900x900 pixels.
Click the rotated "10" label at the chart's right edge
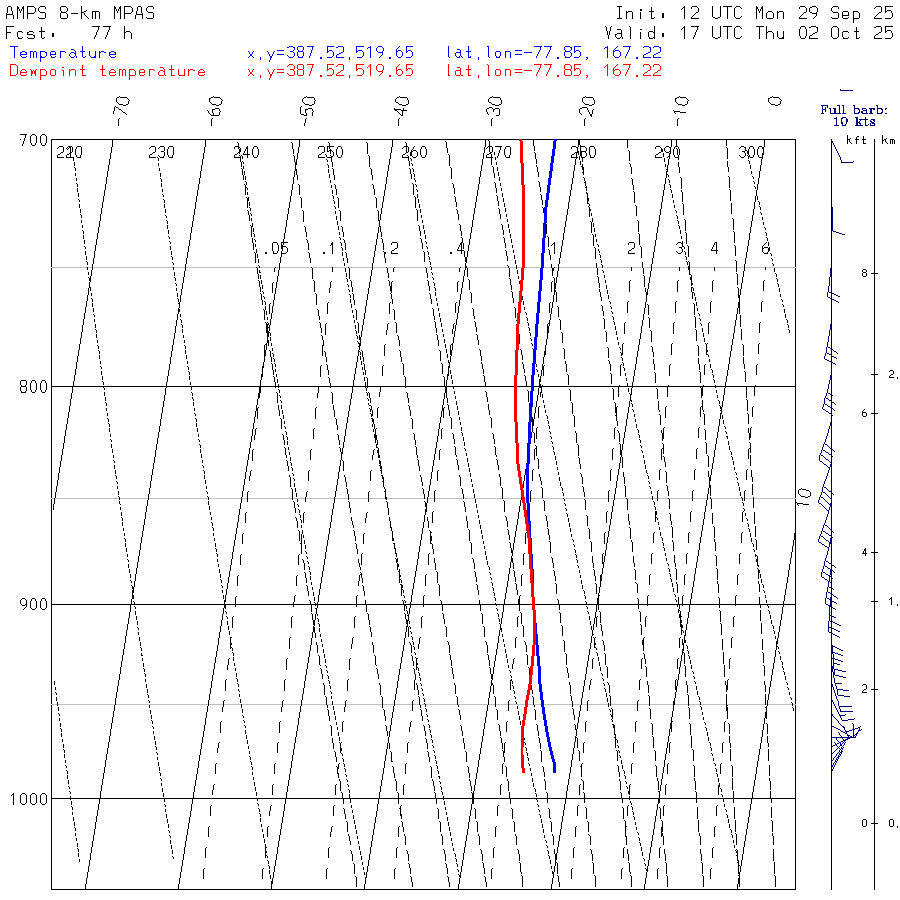[x=804, y=497]
